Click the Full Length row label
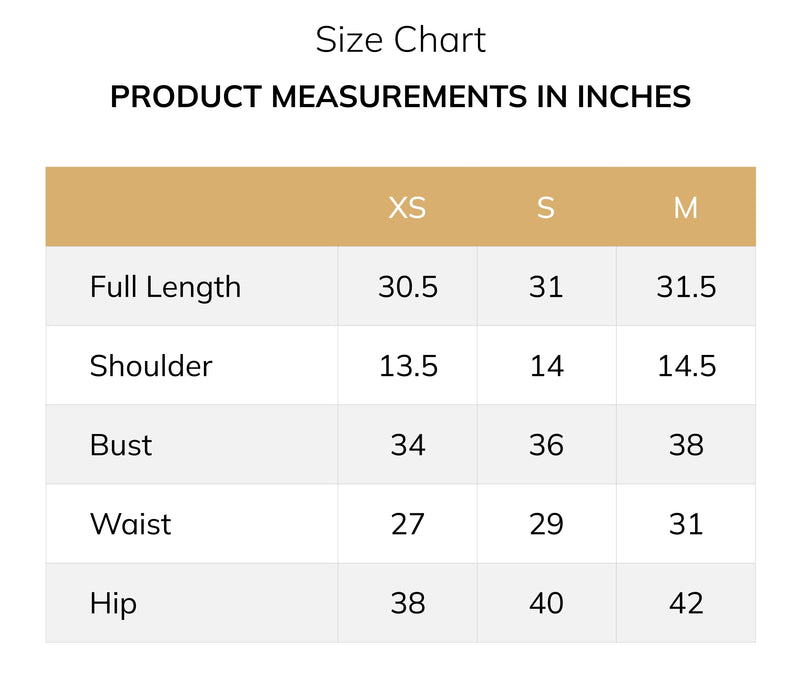Image resolution: width=800 pixels, height=693 pixels. coord(165,287)
